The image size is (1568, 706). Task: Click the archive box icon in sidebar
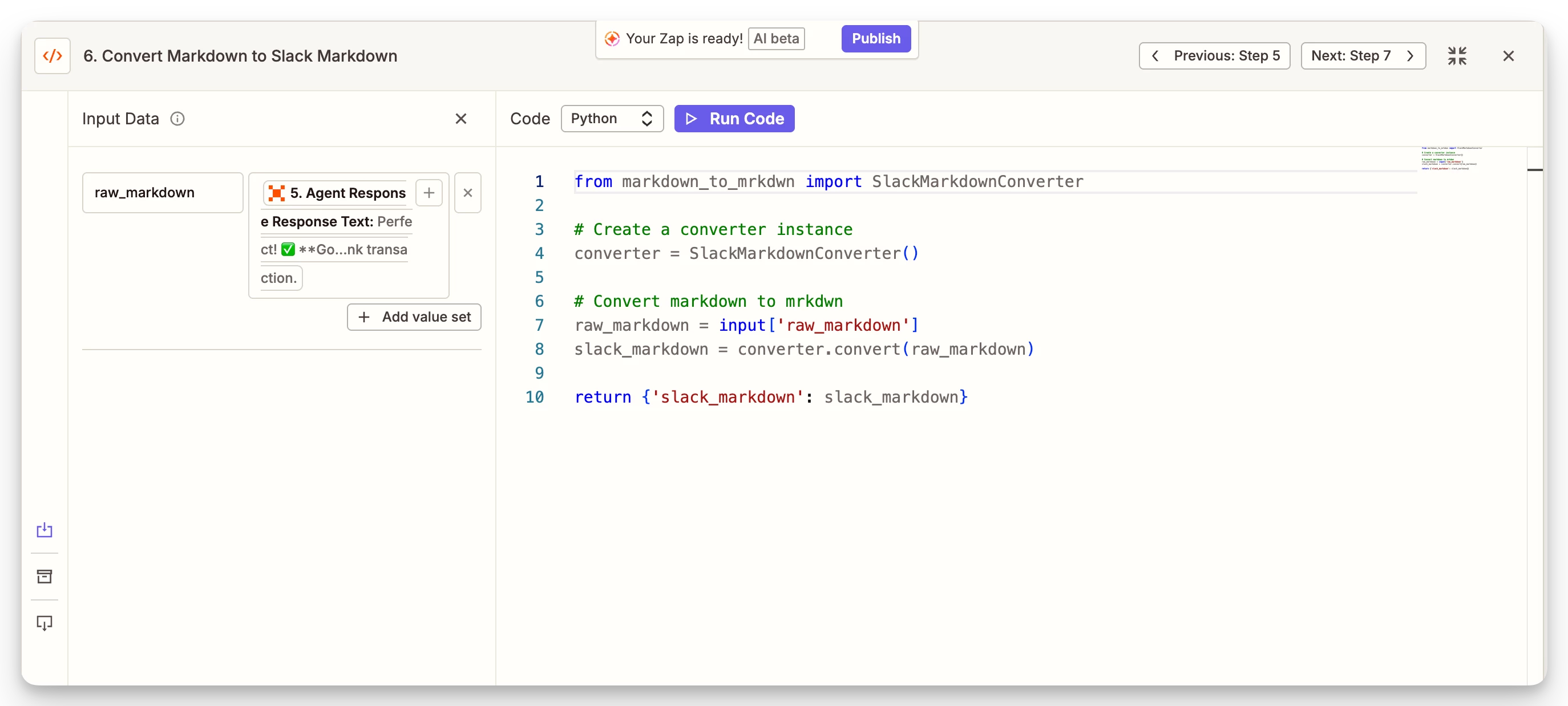[x=45, y=576]
